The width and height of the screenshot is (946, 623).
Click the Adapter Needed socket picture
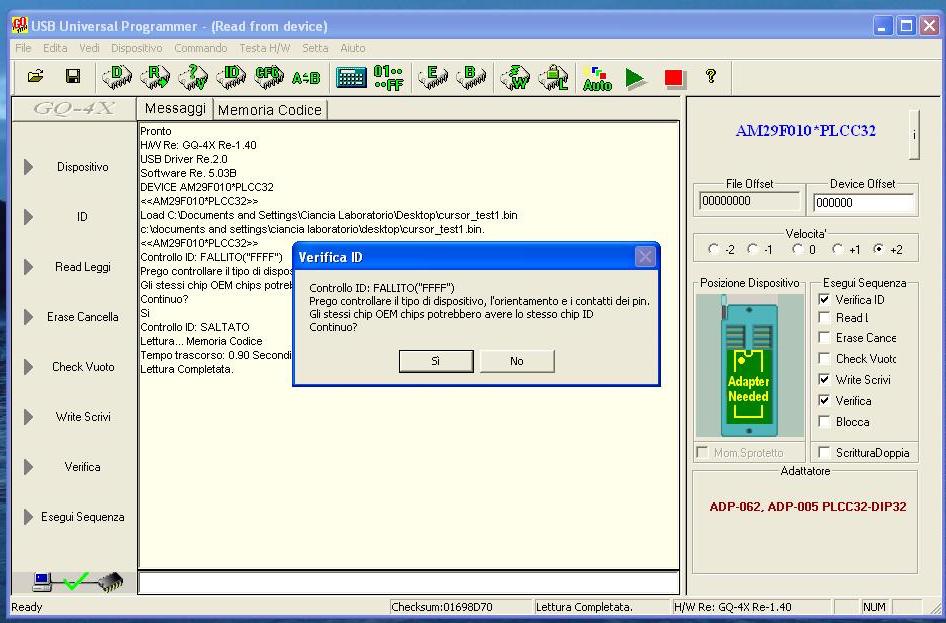point(749,365)
